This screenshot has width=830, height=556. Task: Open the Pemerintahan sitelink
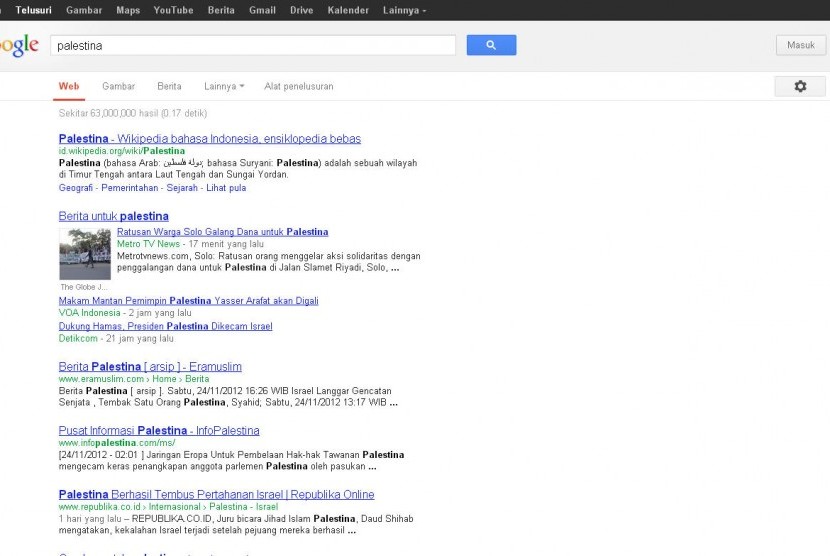pyautogui.click(x=130, y=187)
